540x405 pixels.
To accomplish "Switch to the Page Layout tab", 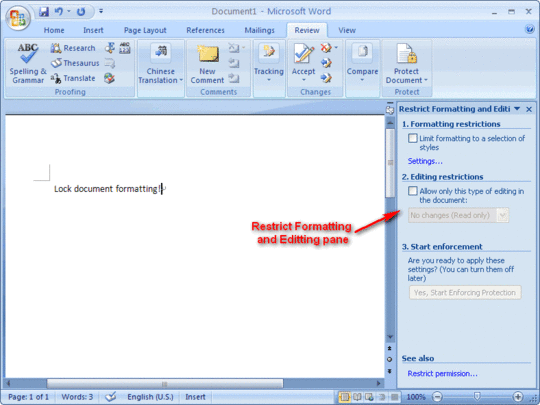I will [145, 30].
